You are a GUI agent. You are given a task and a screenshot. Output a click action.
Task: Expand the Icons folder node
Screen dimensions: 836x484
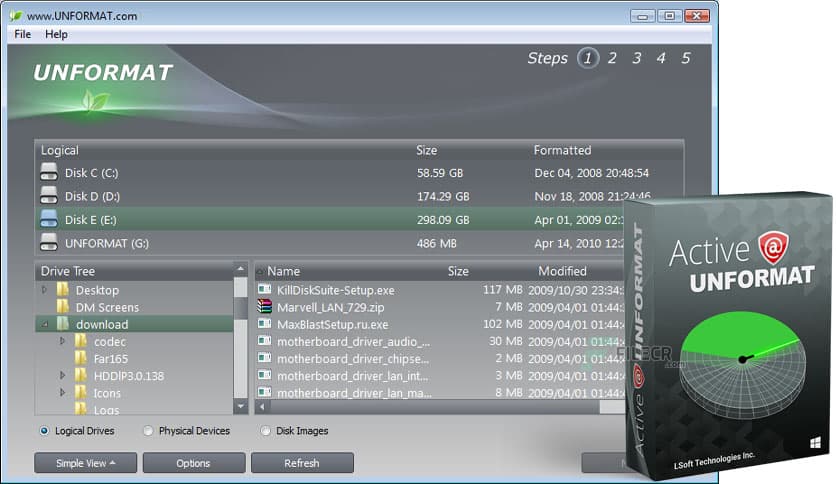pos(62,393)
